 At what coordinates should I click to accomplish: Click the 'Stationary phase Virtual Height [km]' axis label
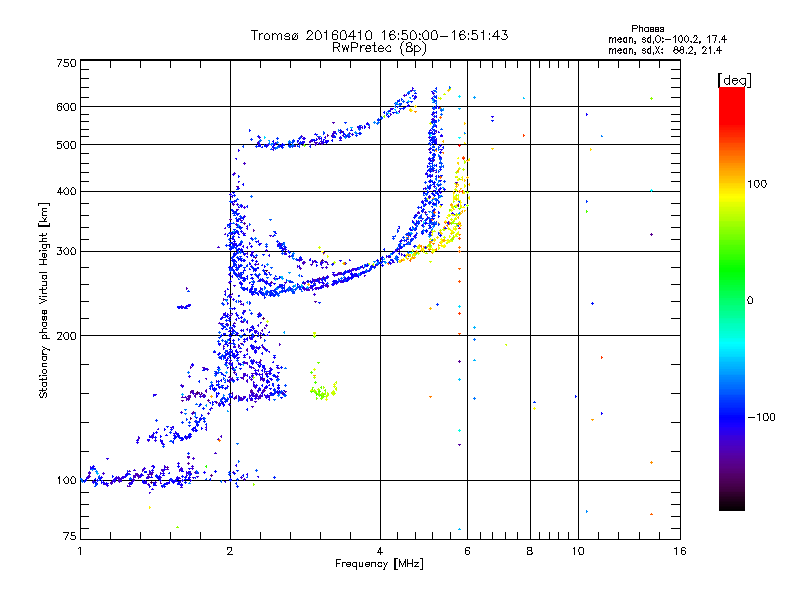tap(44, 301)
